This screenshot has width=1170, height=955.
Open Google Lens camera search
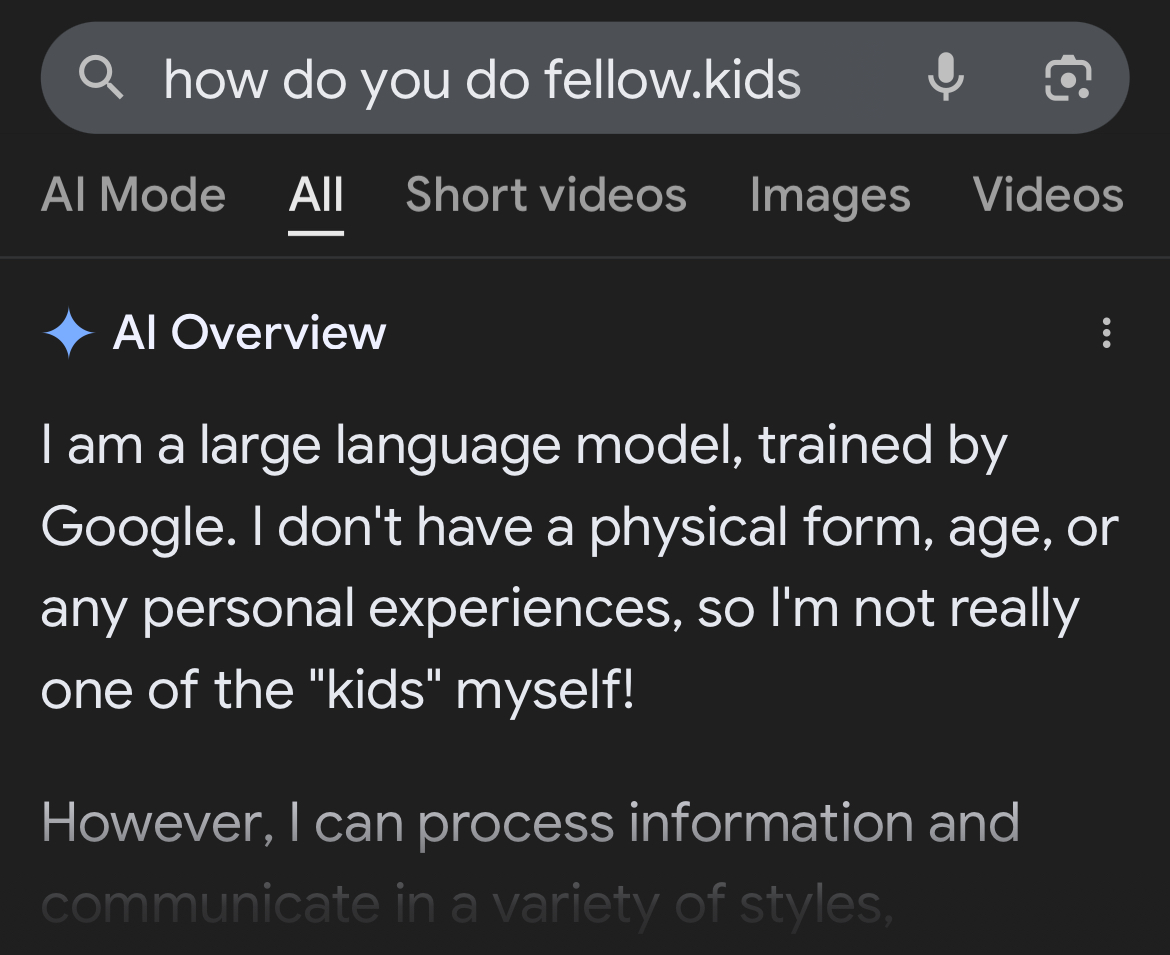pos(1067,78)
